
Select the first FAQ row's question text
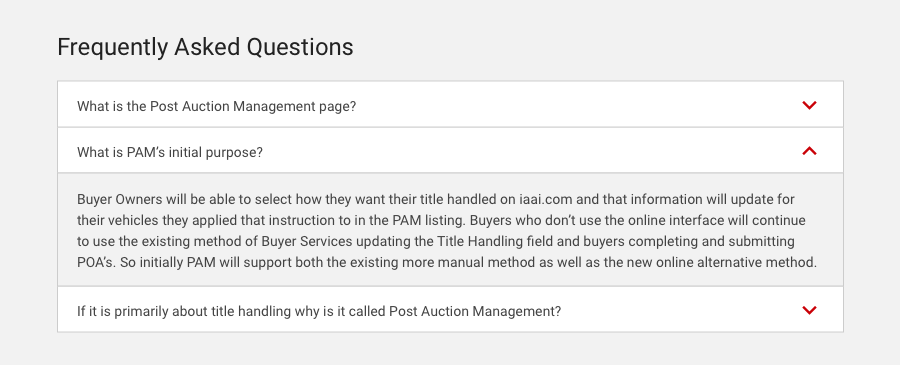coord(216,107)
